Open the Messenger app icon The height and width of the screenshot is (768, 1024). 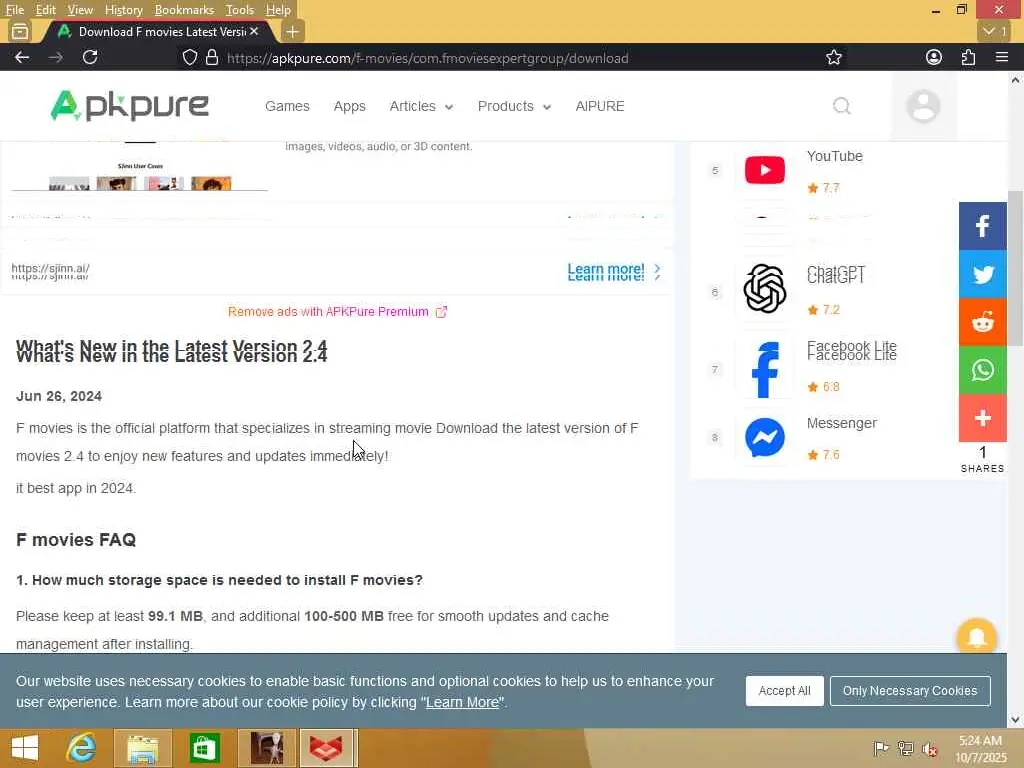coord(765,438)
